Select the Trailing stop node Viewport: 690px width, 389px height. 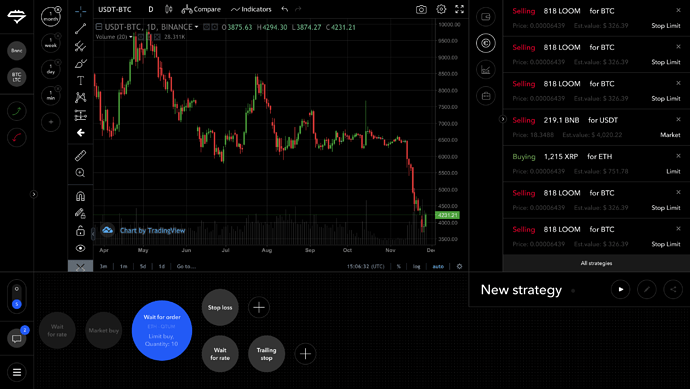[266, 354]
